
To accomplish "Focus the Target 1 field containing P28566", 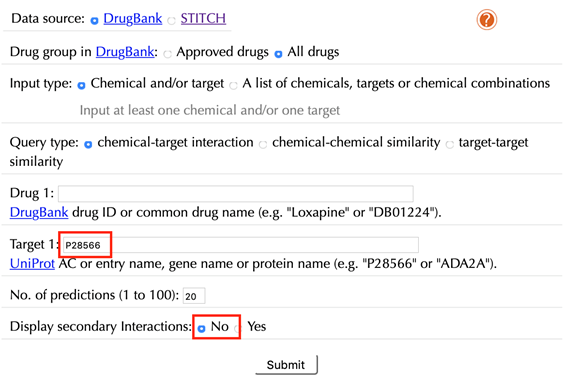I will click(240, 245).
